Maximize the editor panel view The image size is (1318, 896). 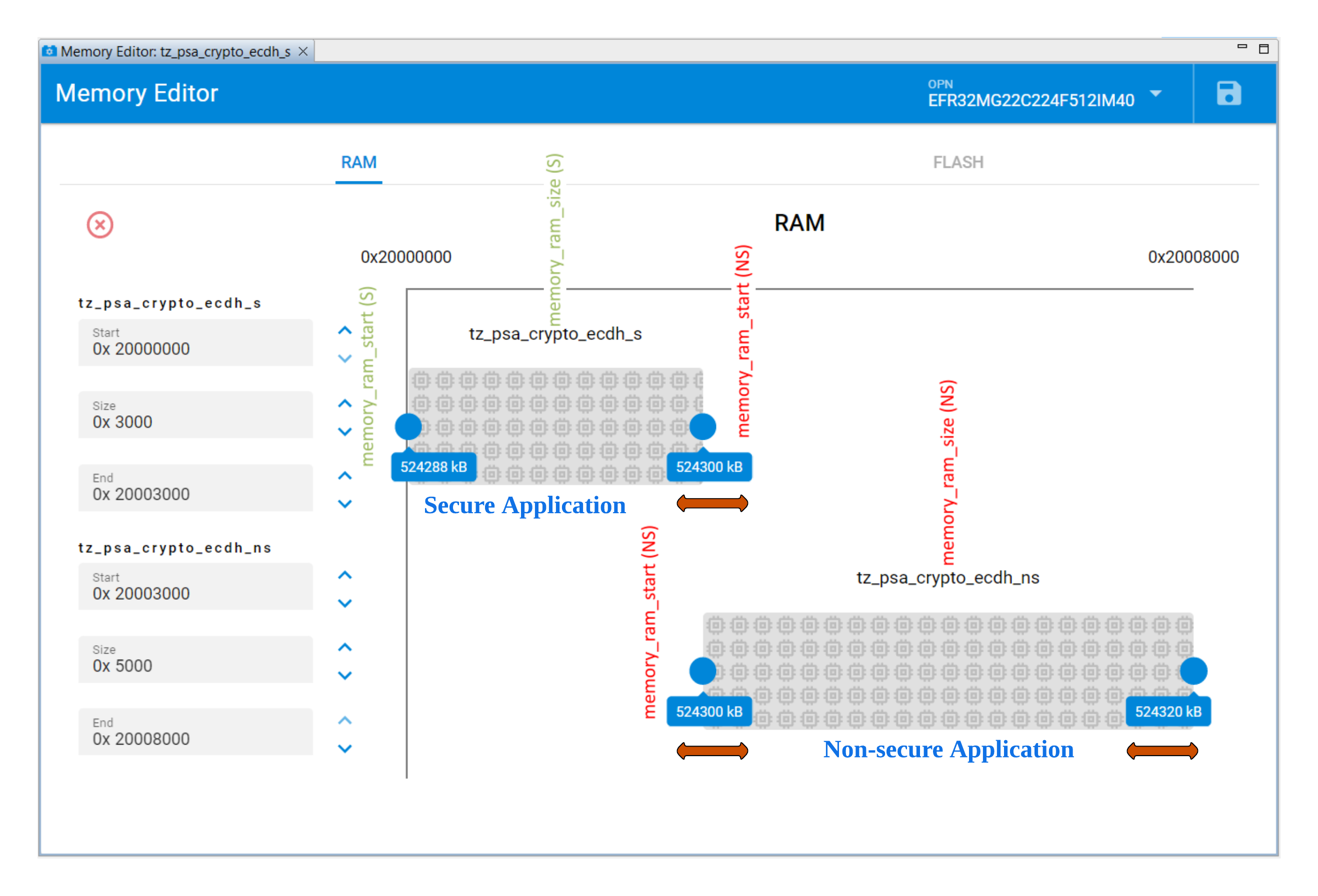pos(1263,49)
